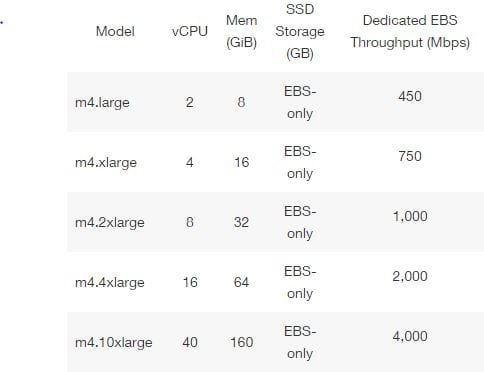
Task: Select the 750 throughput value
Action: coord(410,156)
